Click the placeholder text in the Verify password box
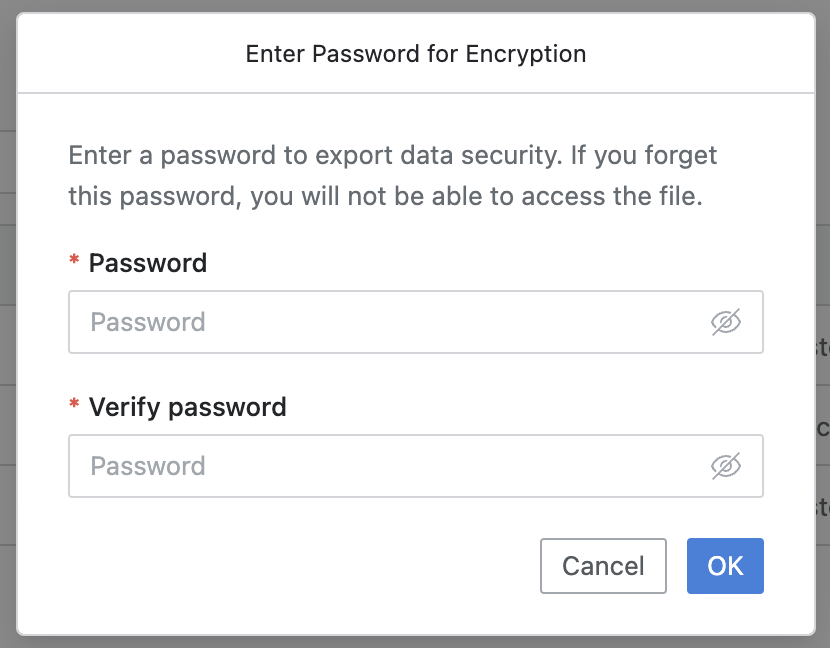This screenshot has height=648, width=830. click(x=148, y=466)
